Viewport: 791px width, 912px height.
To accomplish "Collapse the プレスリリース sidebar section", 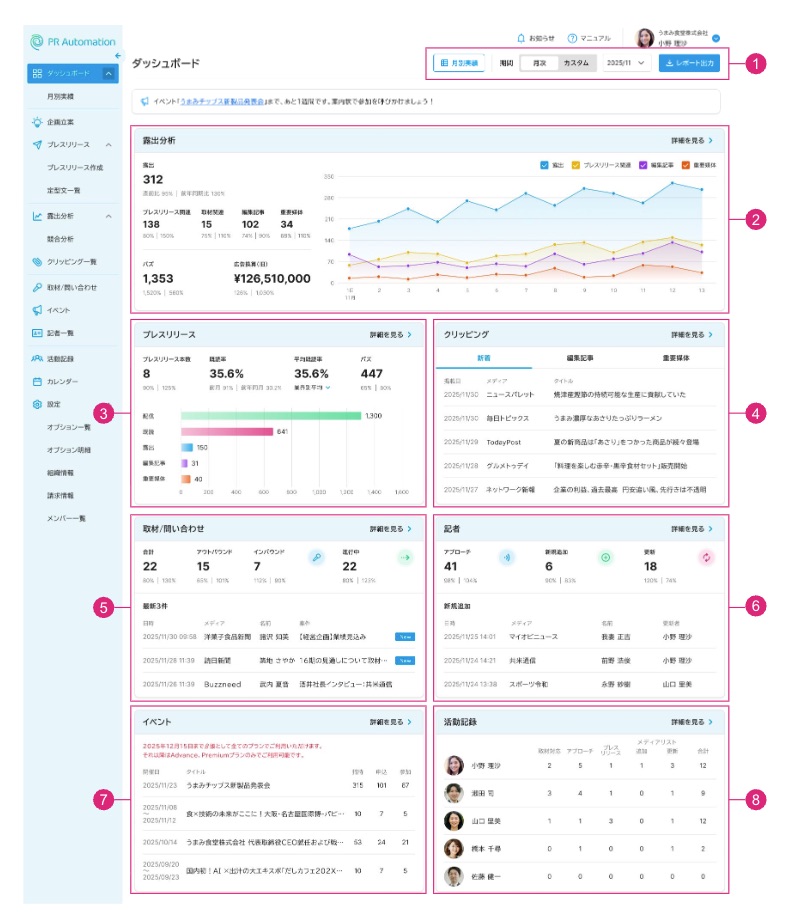I will [x=108, y=145].
